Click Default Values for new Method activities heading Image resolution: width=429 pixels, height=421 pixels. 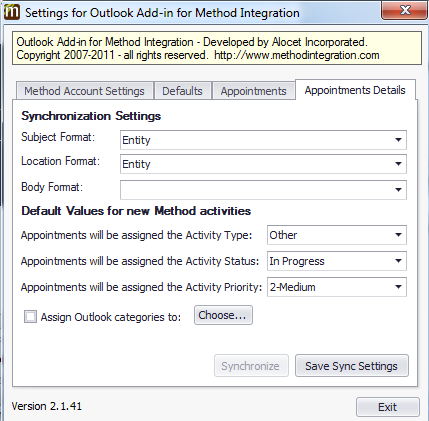136,211
